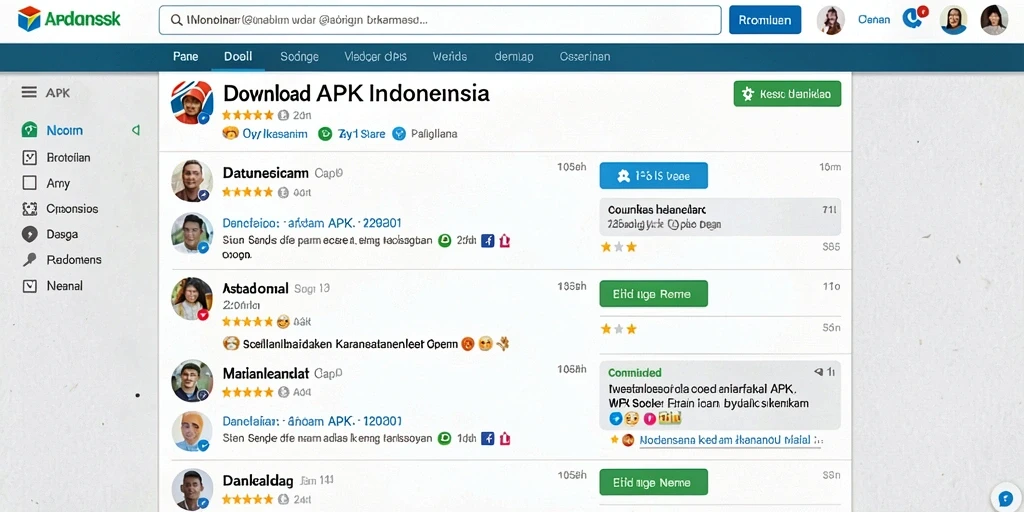Open the Oy/Ikasanim link
This screenshot has height=512, width=1024.
(274, 134)
